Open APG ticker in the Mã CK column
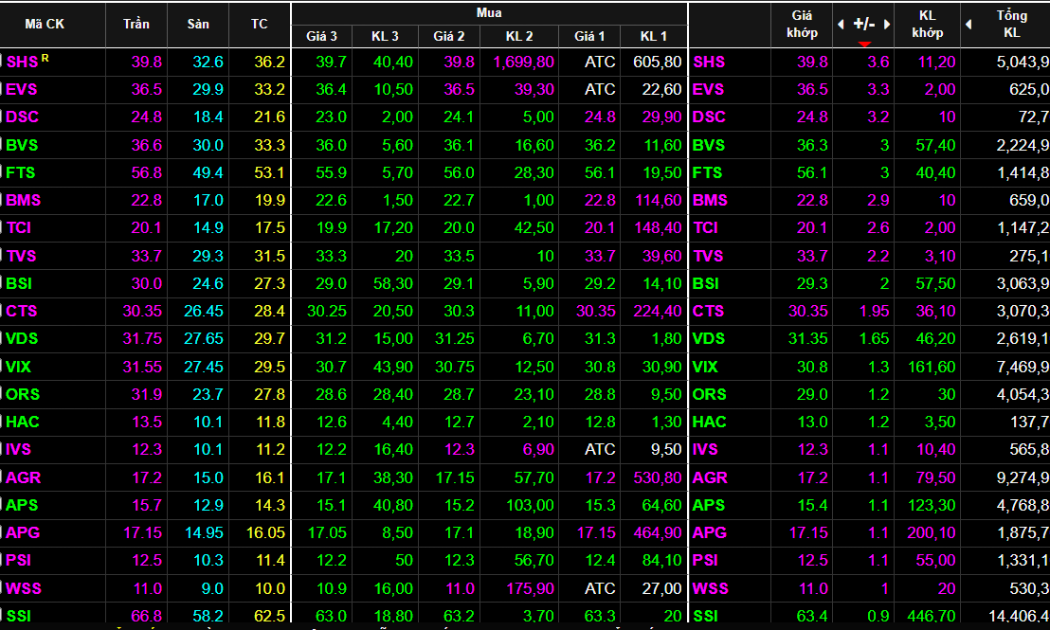 click(x=23, y=532)
